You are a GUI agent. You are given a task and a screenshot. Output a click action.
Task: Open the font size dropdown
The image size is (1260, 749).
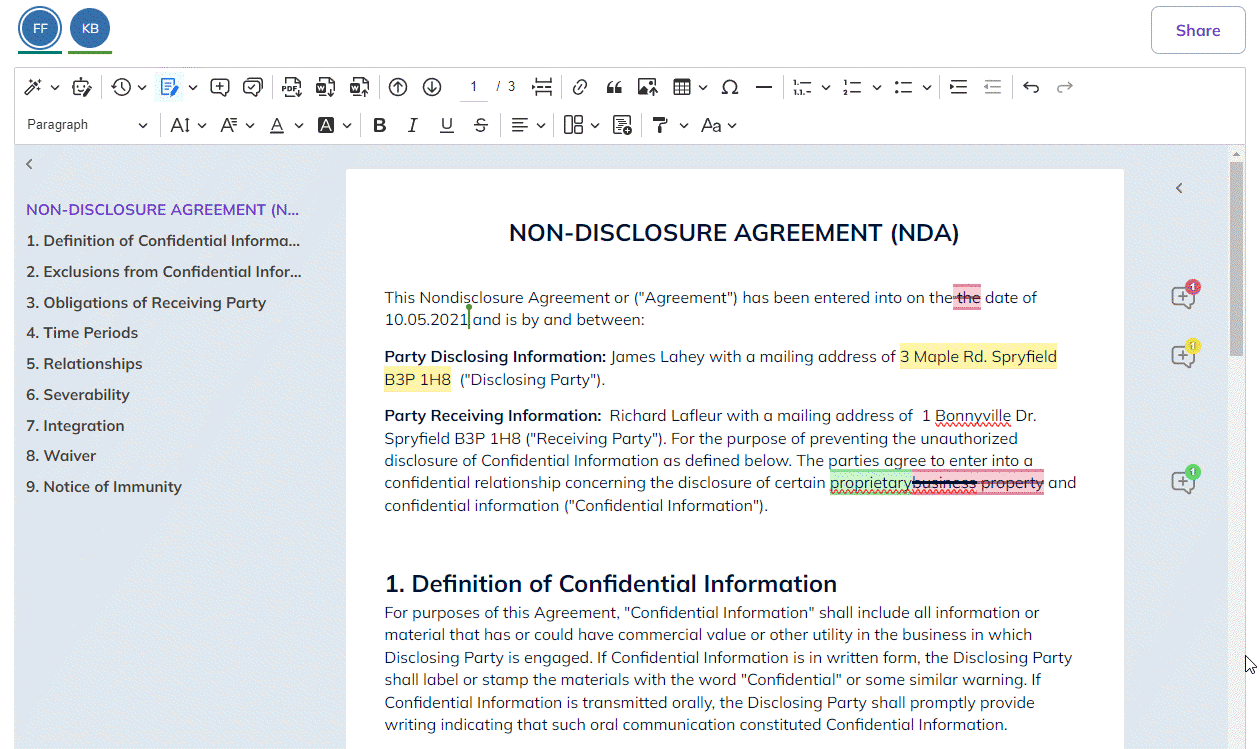coord(188,125)
